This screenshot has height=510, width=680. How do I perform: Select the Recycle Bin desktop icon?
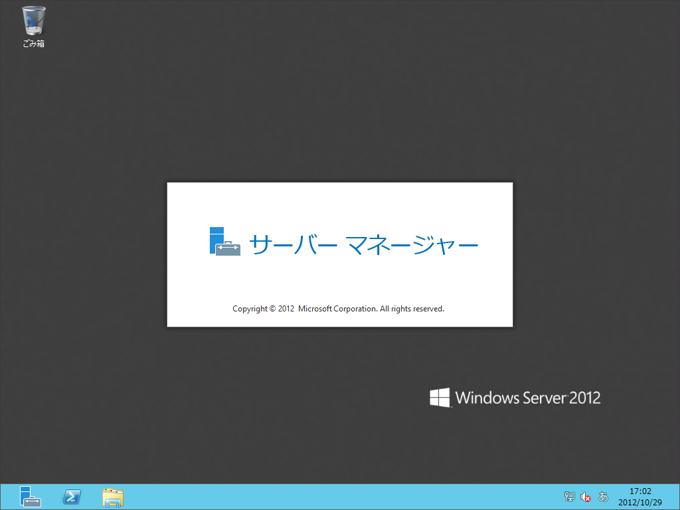pos(33,26)
